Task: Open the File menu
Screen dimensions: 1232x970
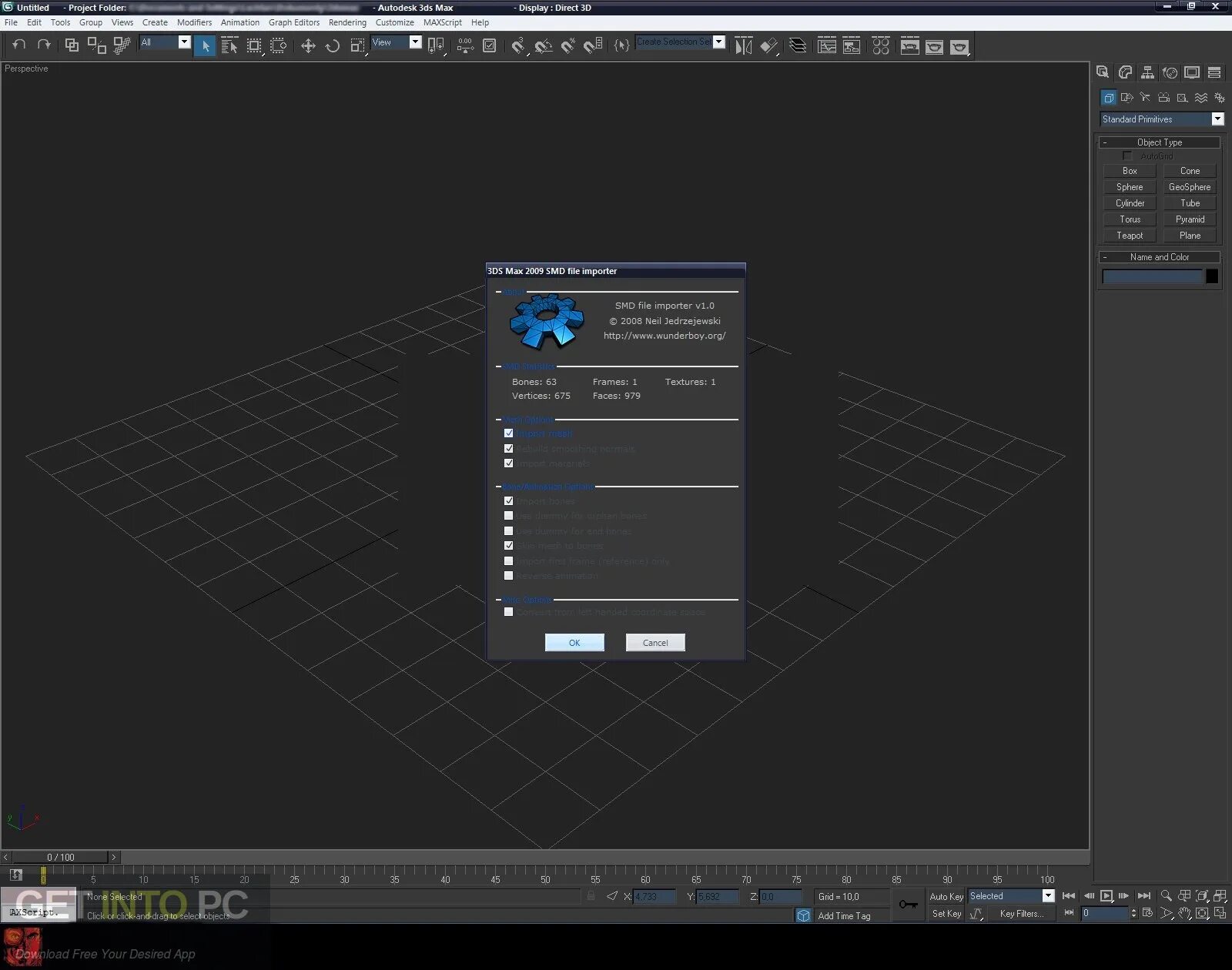Action: (x=11, y=22)
